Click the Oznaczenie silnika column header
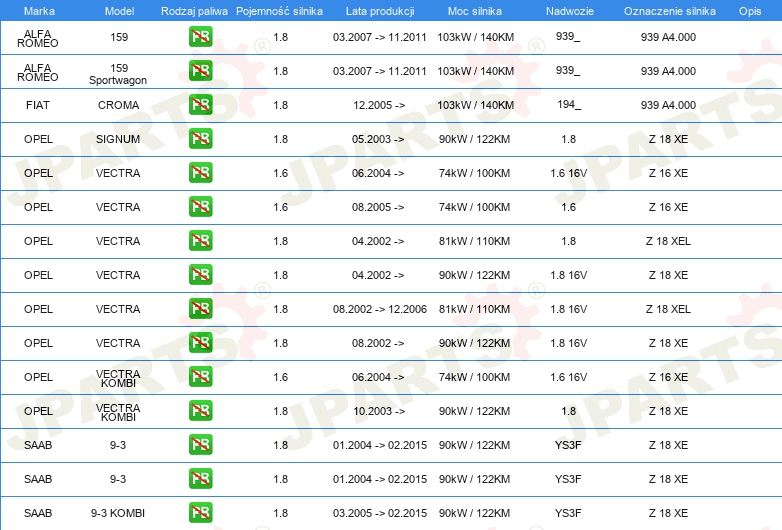The image size is (782, 530). 669,10
